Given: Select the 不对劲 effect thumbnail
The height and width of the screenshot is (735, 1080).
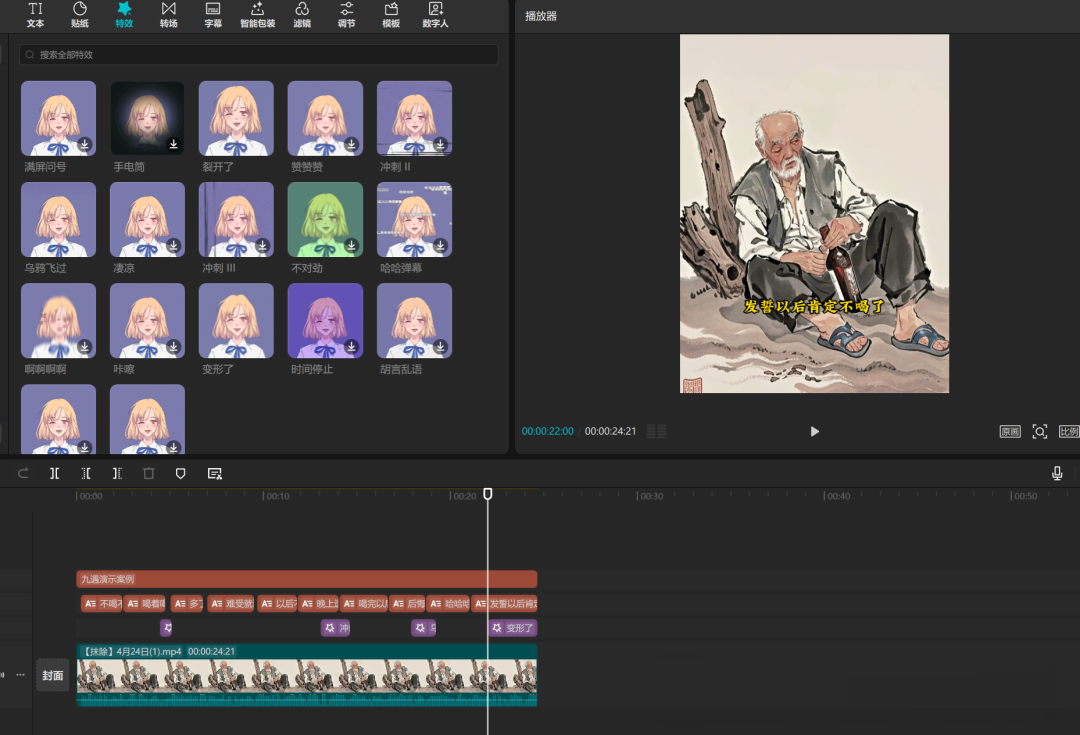Looking at the screenshot, I should click(x=325, y=220).
